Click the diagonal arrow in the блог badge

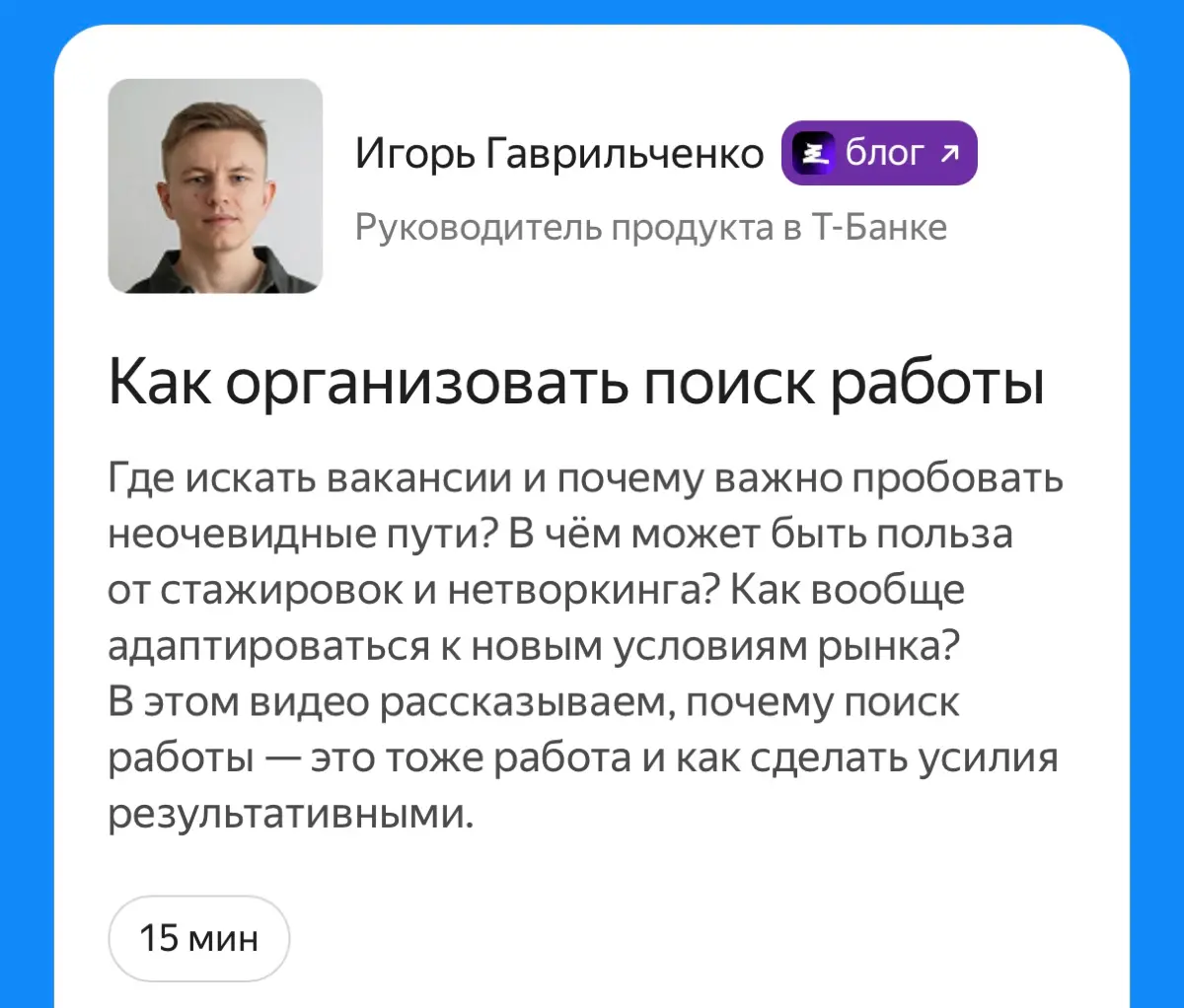951,151
